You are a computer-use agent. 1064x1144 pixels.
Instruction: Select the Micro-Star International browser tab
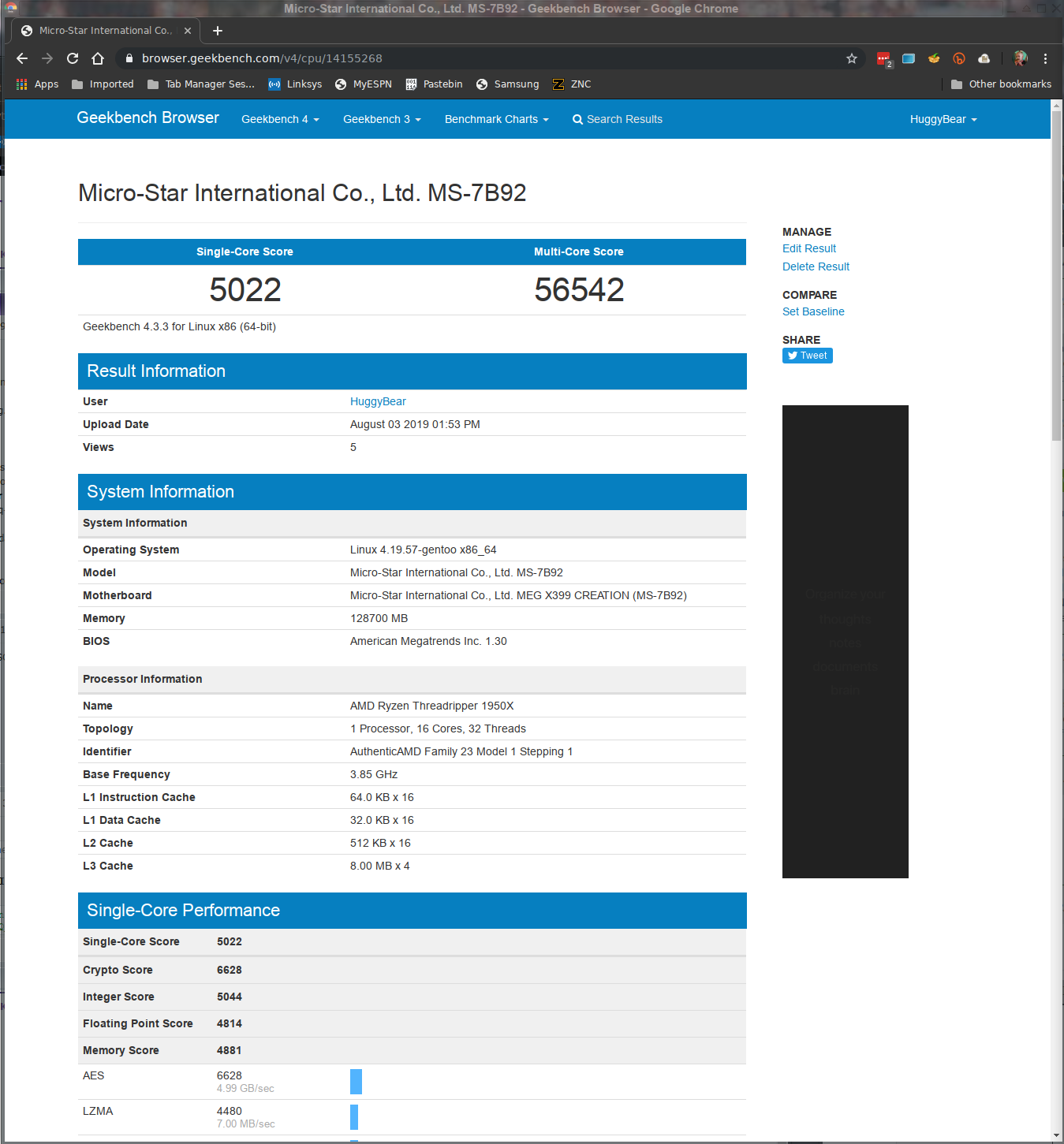point(105,31)
